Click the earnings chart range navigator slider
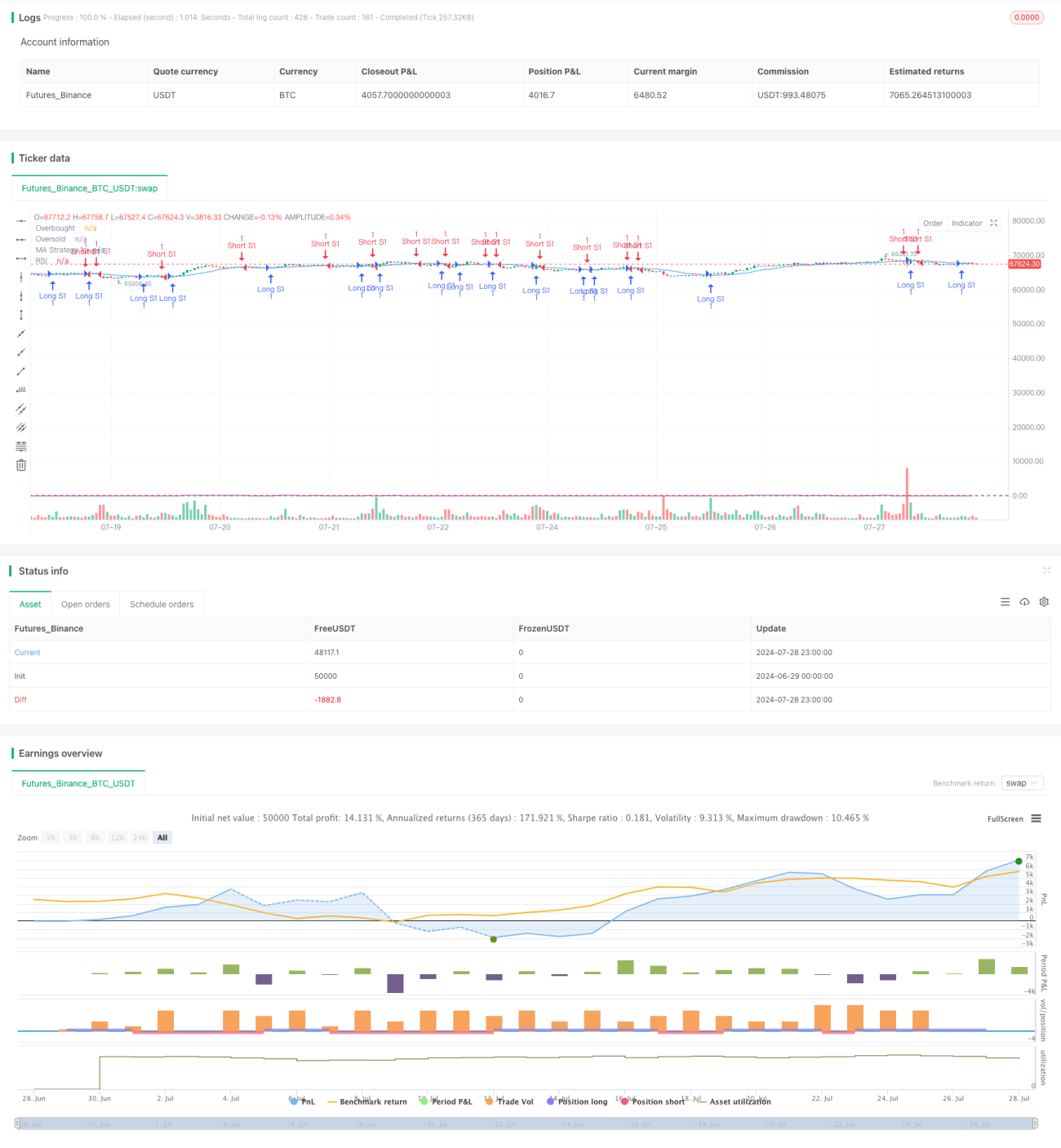The width and height of the screenshot is (1061, 1148). tap(526, 1124)
